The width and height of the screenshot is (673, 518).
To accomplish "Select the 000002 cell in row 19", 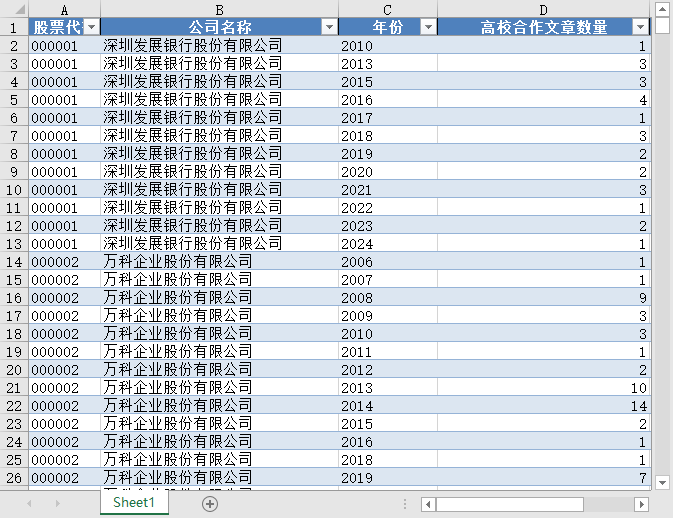I will [x=64, y=351].
